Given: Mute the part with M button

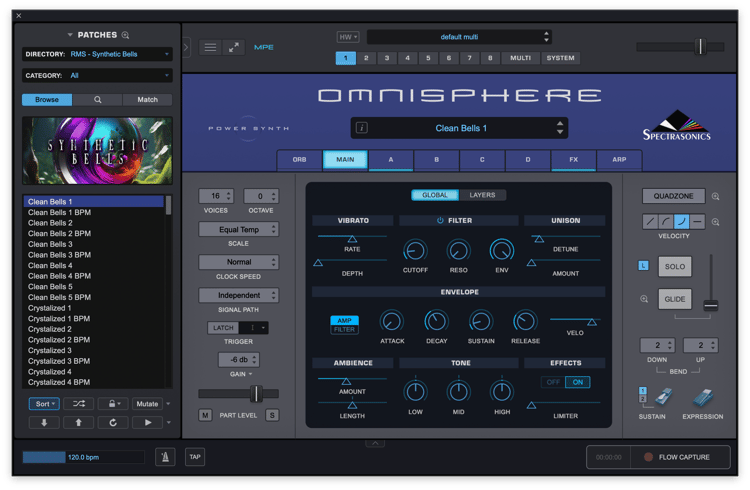Looking at the screenshot, I should [205, 415].
